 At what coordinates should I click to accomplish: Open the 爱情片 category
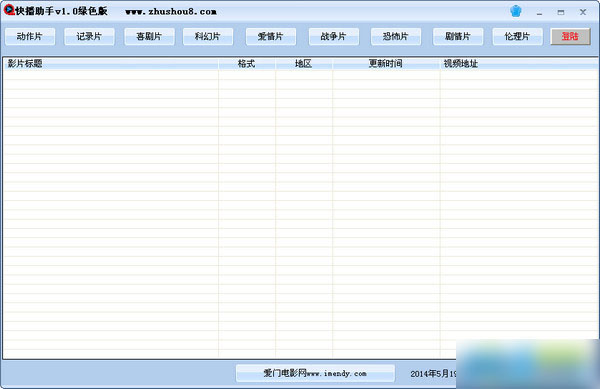[271, 37]
